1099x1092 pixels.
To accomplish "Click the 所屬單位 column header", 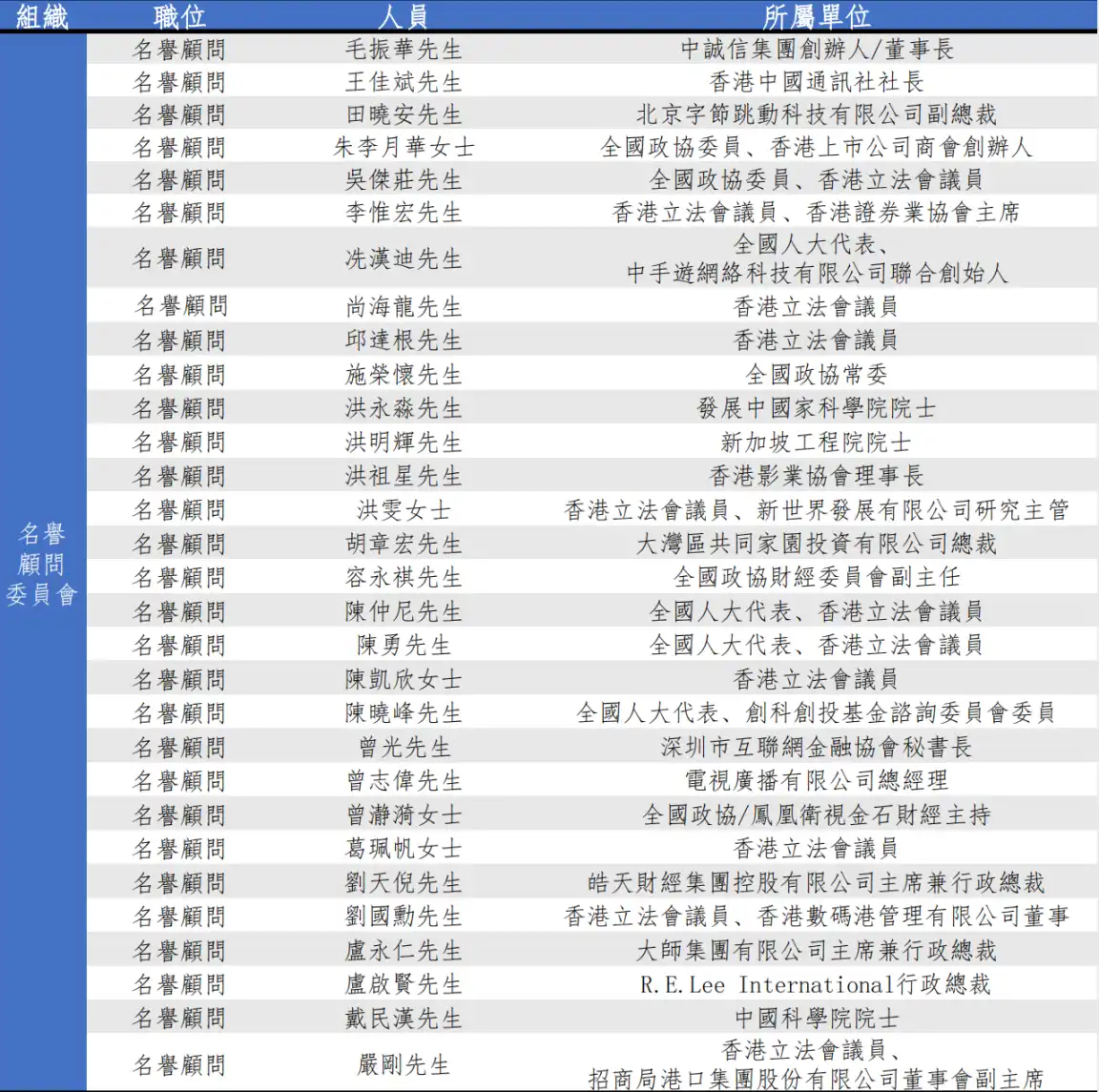I will coord(817,15).
